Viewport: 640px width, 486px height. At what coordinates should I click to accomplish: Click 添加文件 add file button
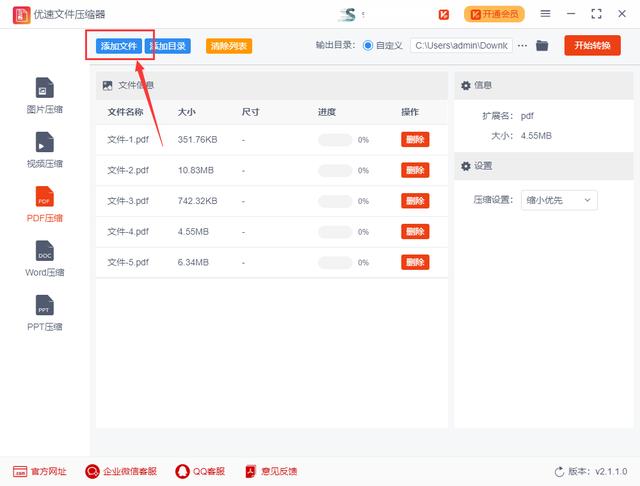(119, 46)
